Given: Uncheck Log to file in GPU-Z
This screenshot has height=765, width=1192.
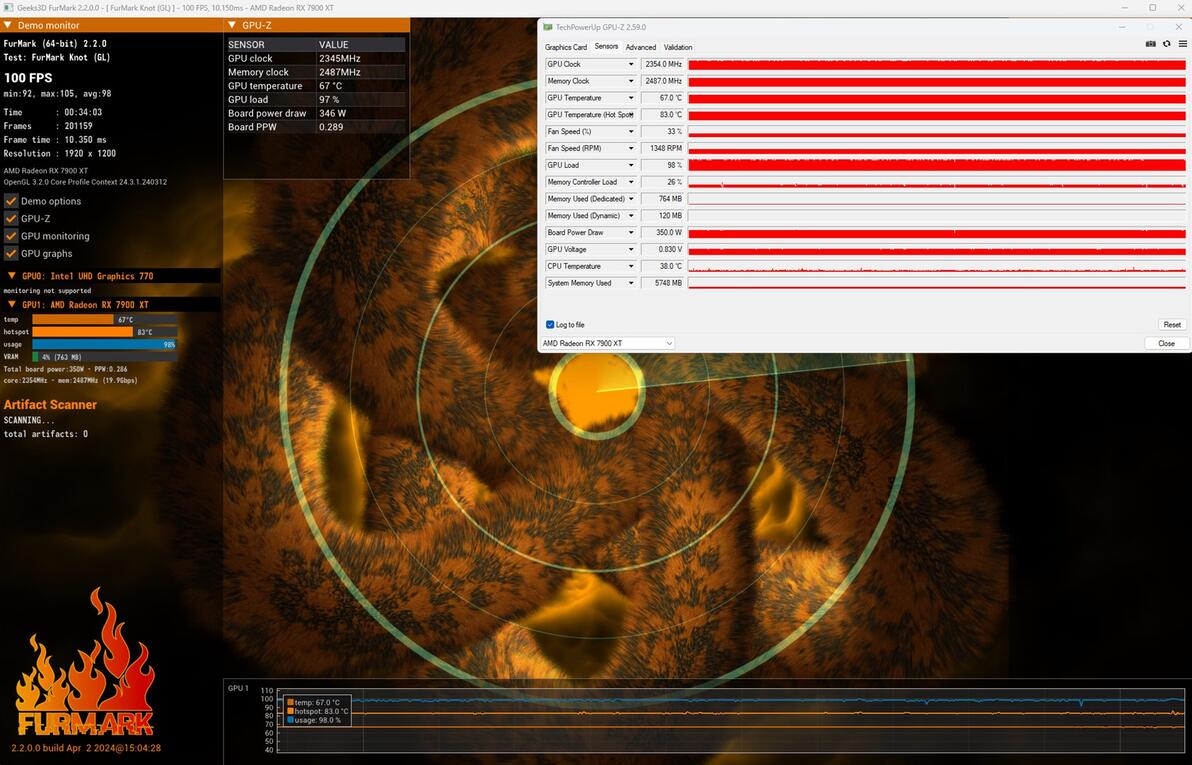Looking at the screenshot, I should pos(550,325).
